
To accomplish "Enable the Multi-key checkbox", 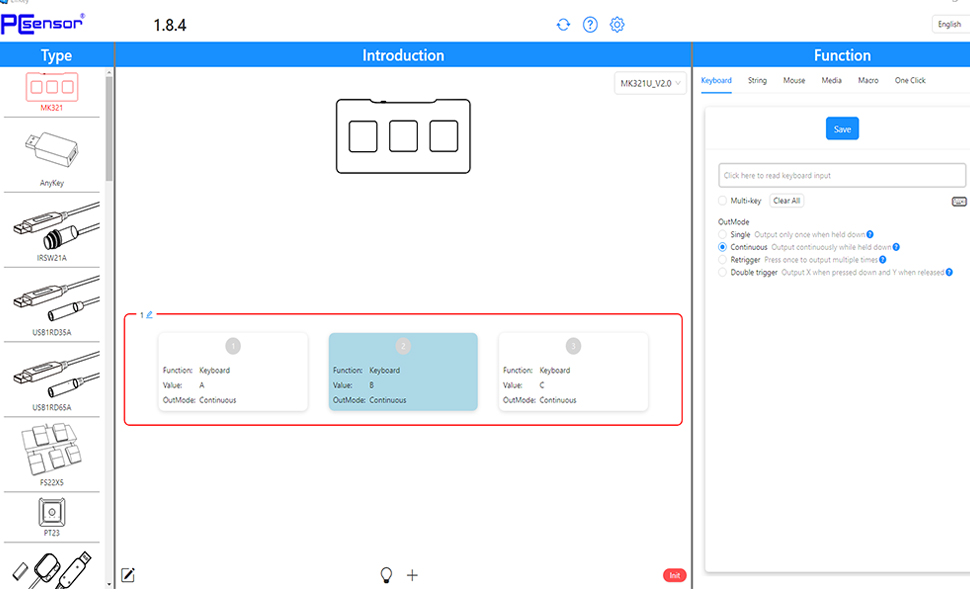I will point(723,201).
